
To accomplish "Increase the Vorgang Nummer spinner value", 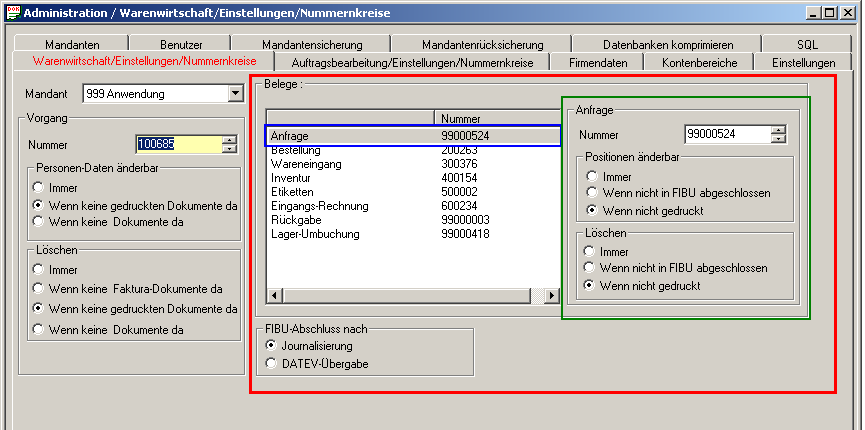I will coord(230,139).
